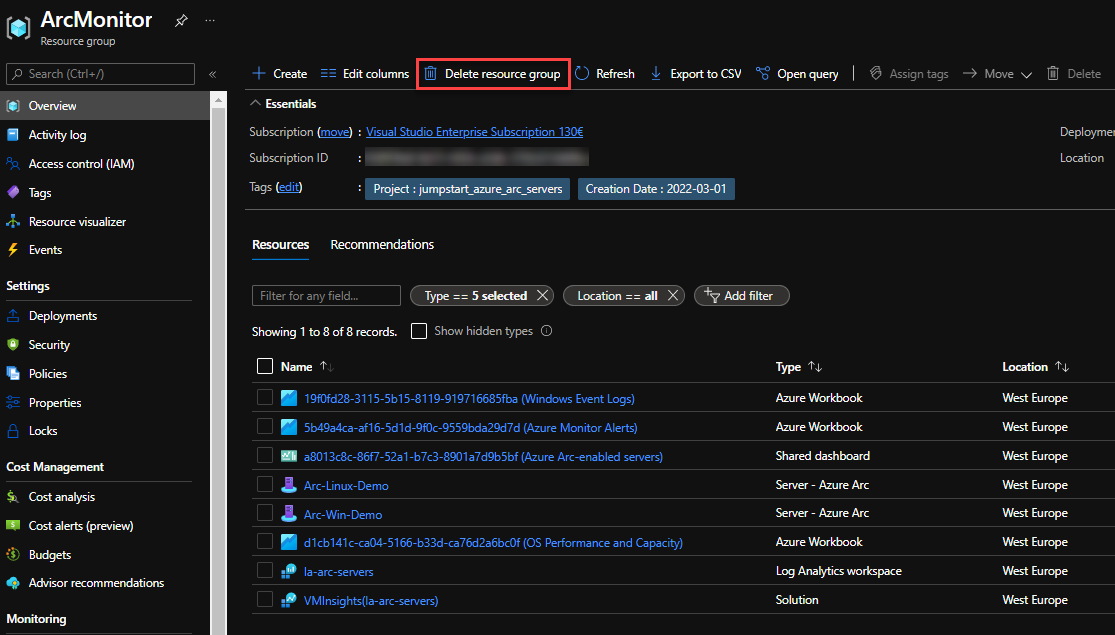The height and width of the screenshot is (635, 1115).
Task: Click Delete resource group
Action: pyautogui.click(x=493, y=73)
